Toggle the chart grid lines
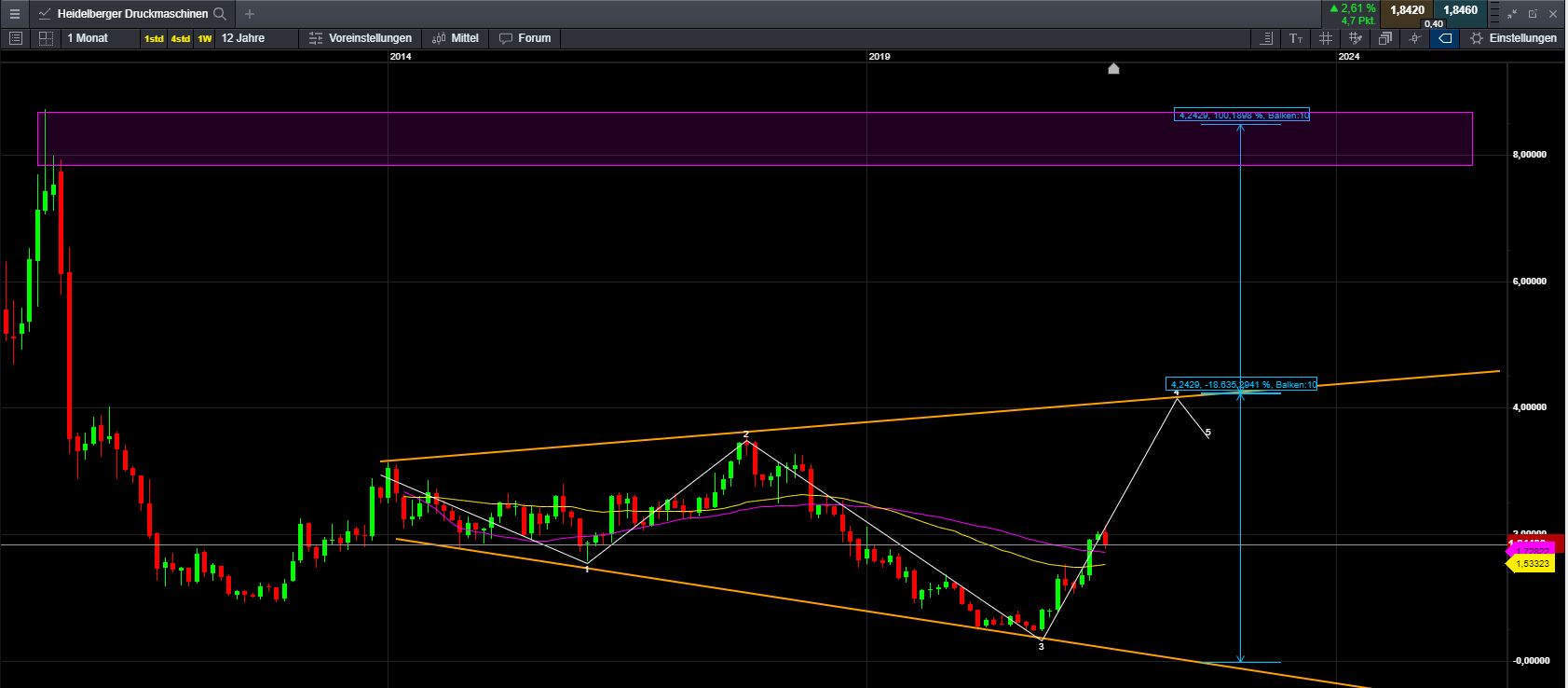This screenshot has height=688, width=1568. pyautogui.click(x=1325, y=38)
